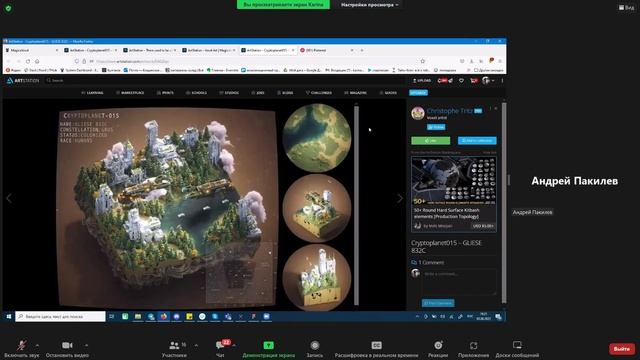Open Реакции reactions menu
Viewport: 640px width, 360px height.
tap(438, 349)
